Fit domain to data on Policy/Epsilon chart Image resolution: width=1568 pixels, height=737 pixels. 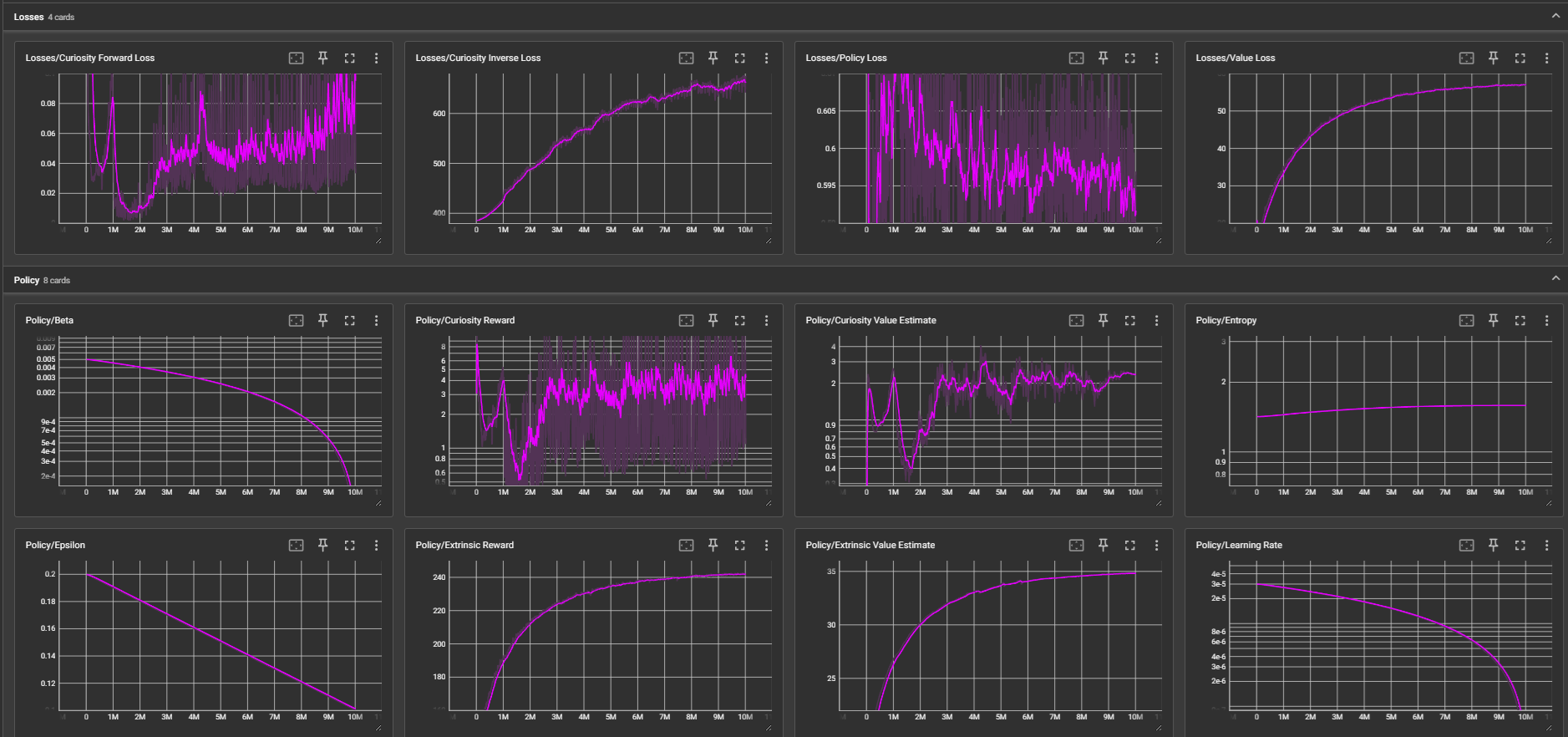[x=296, y=545]
